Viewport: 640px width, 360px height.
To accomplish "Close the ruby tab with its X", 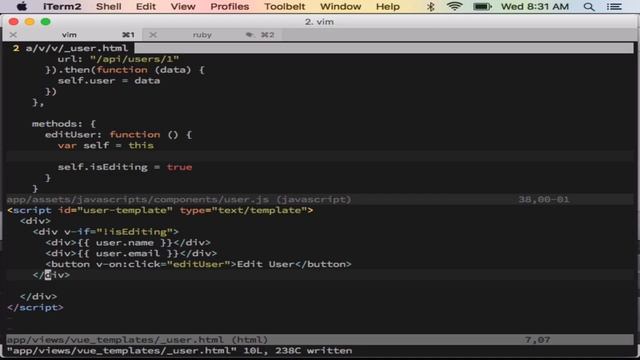I will (x=153, y=35).
